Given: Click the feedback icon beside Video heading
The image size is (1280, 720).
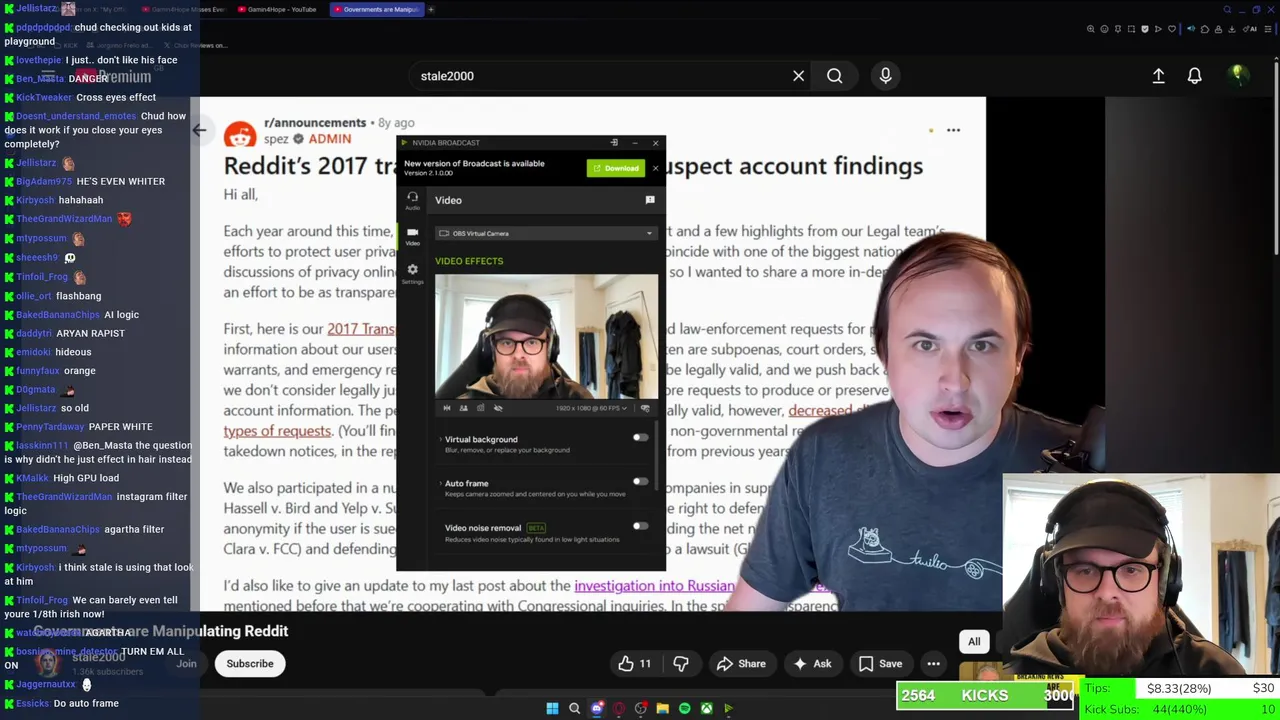Looking at the screenshot, I should click(x=650, y=200).
